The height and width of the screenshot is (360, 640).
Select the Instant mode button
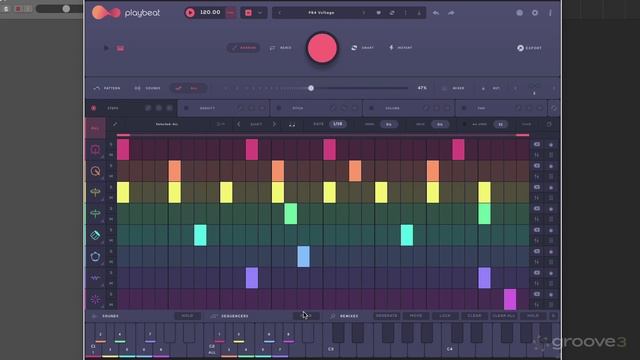tap(400, 48)
